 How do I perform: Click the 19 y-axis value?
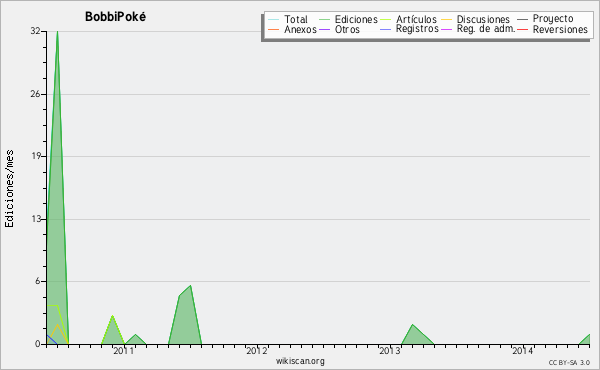pos(35,156)
